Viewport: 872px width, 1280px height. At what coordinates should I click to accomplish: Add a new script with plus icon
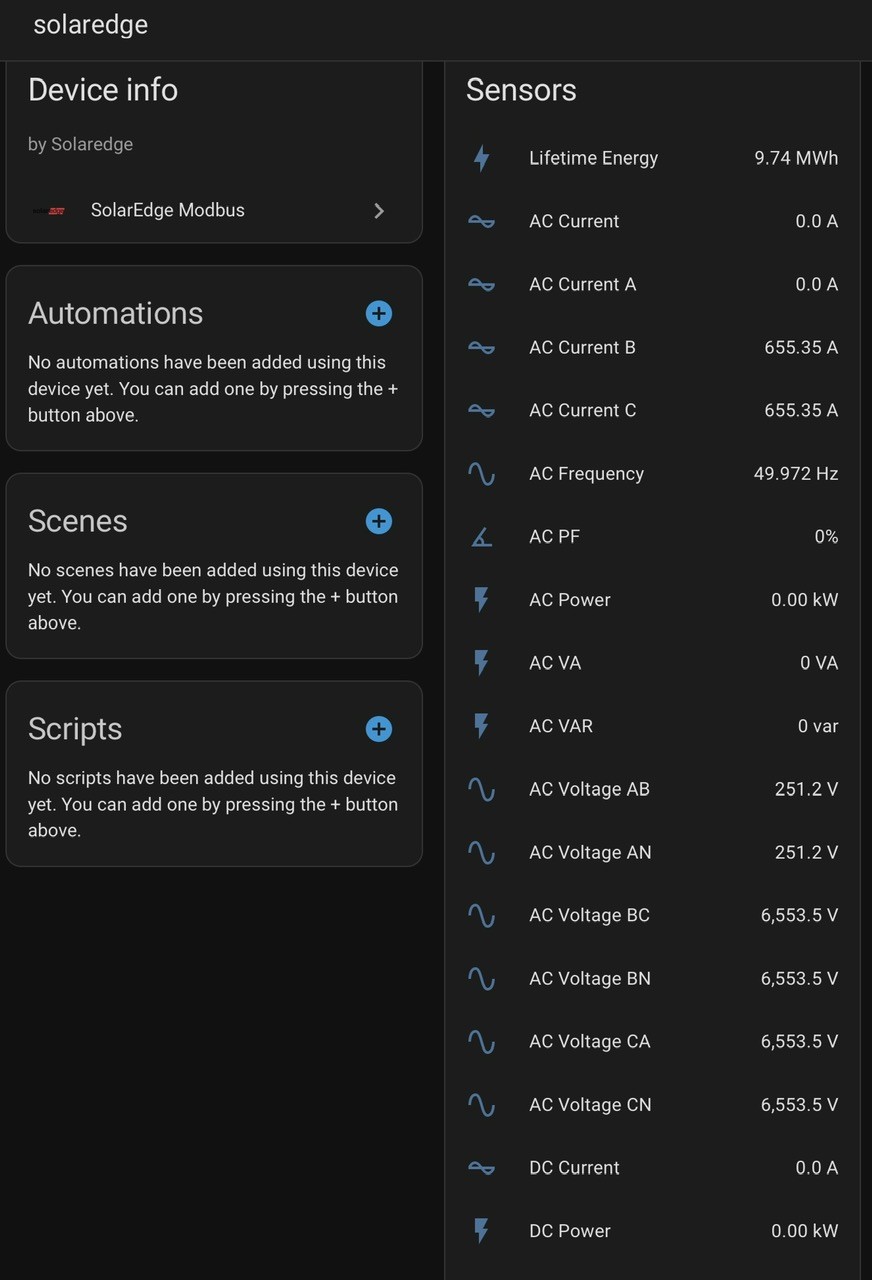click(378, 729)
